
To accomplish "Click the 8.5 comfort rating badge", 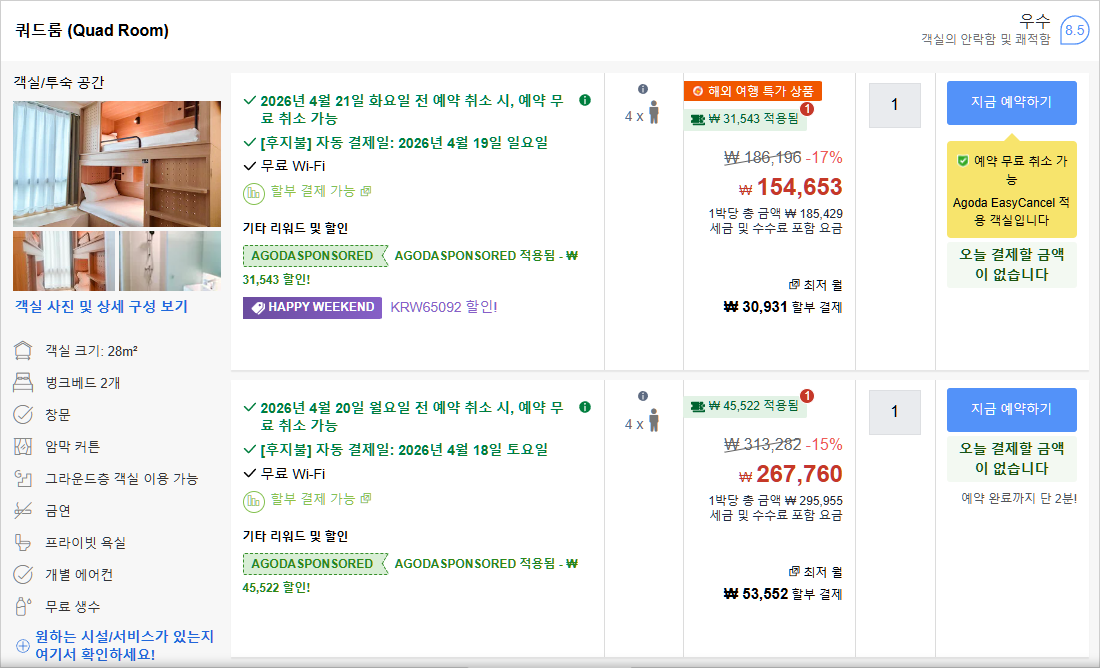I will click(x=1076, y=31).
